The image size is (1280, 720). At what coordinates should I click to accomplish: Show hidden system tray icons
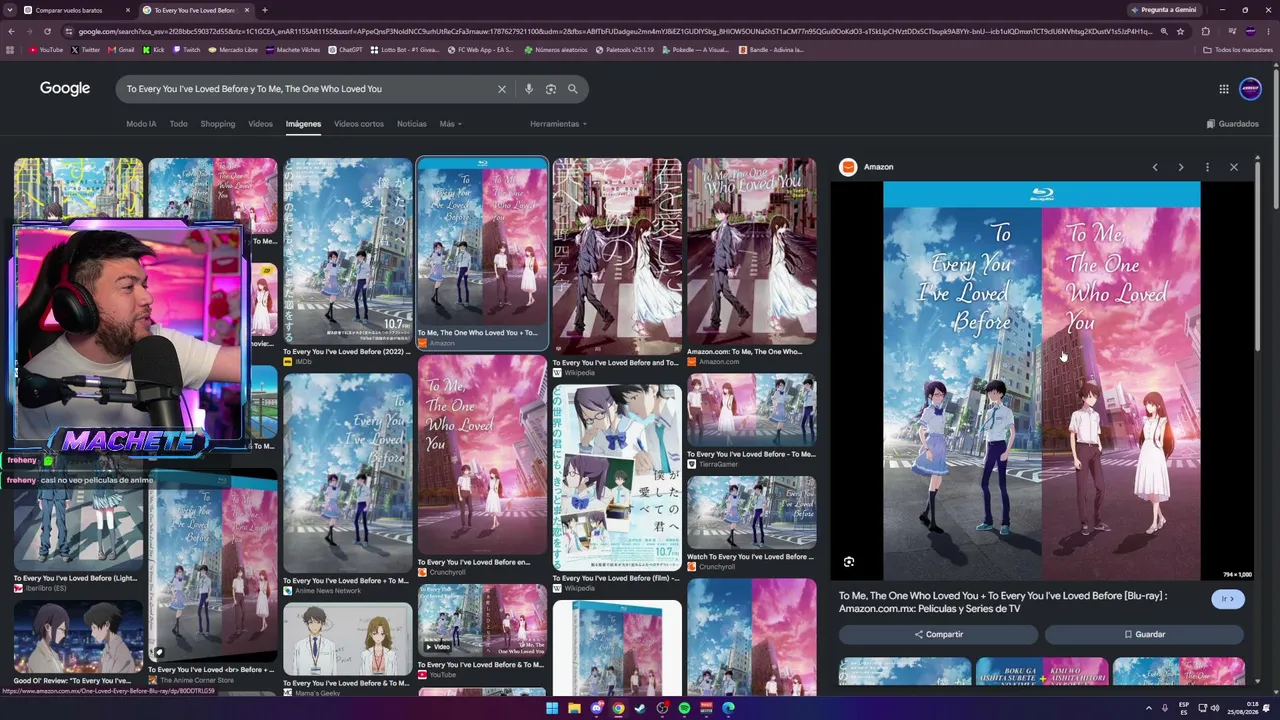pos(1149,708)
